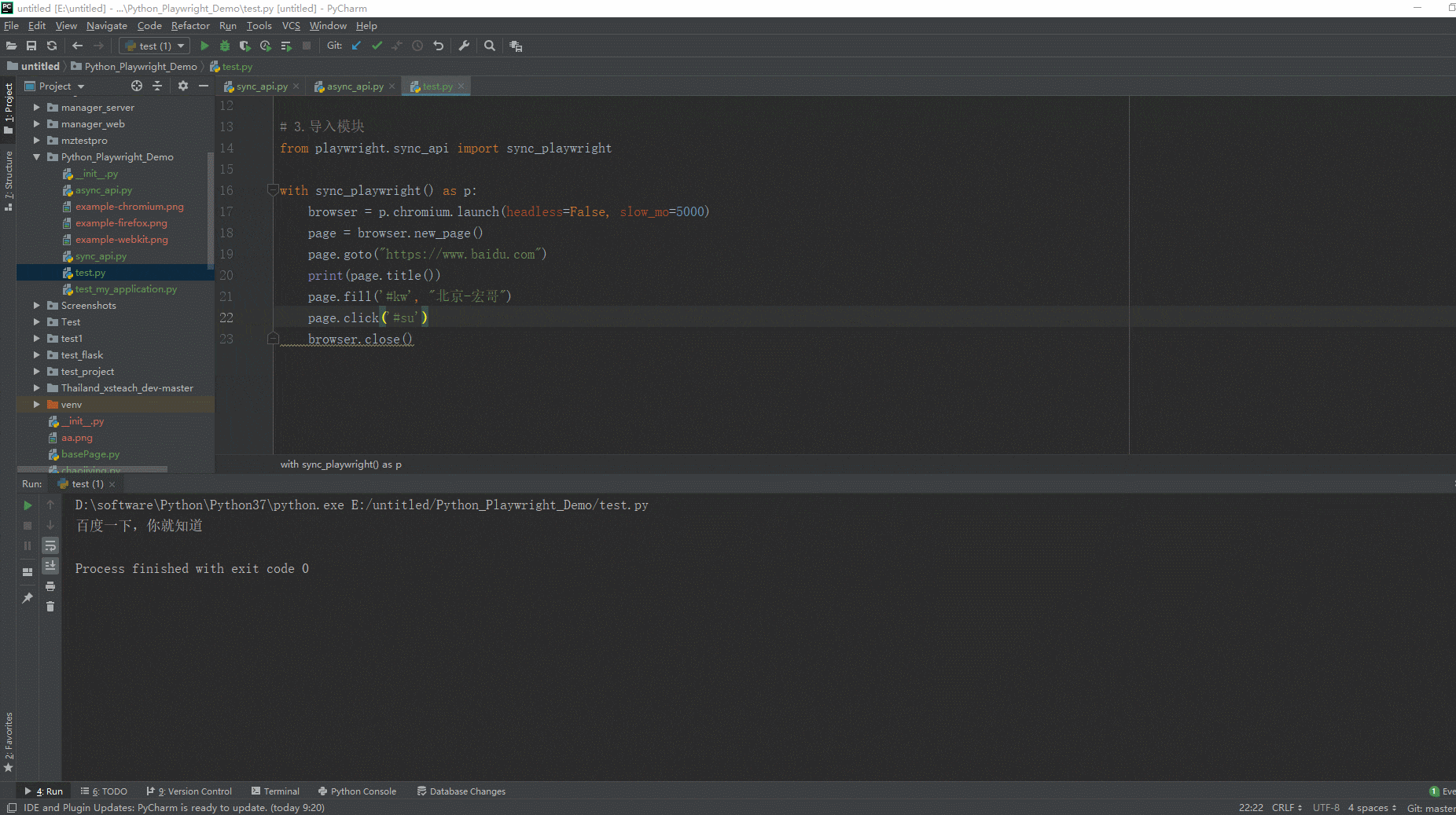Open Search Everywhere magnifier icon
1456x815 pixels.
click(490, 46)
